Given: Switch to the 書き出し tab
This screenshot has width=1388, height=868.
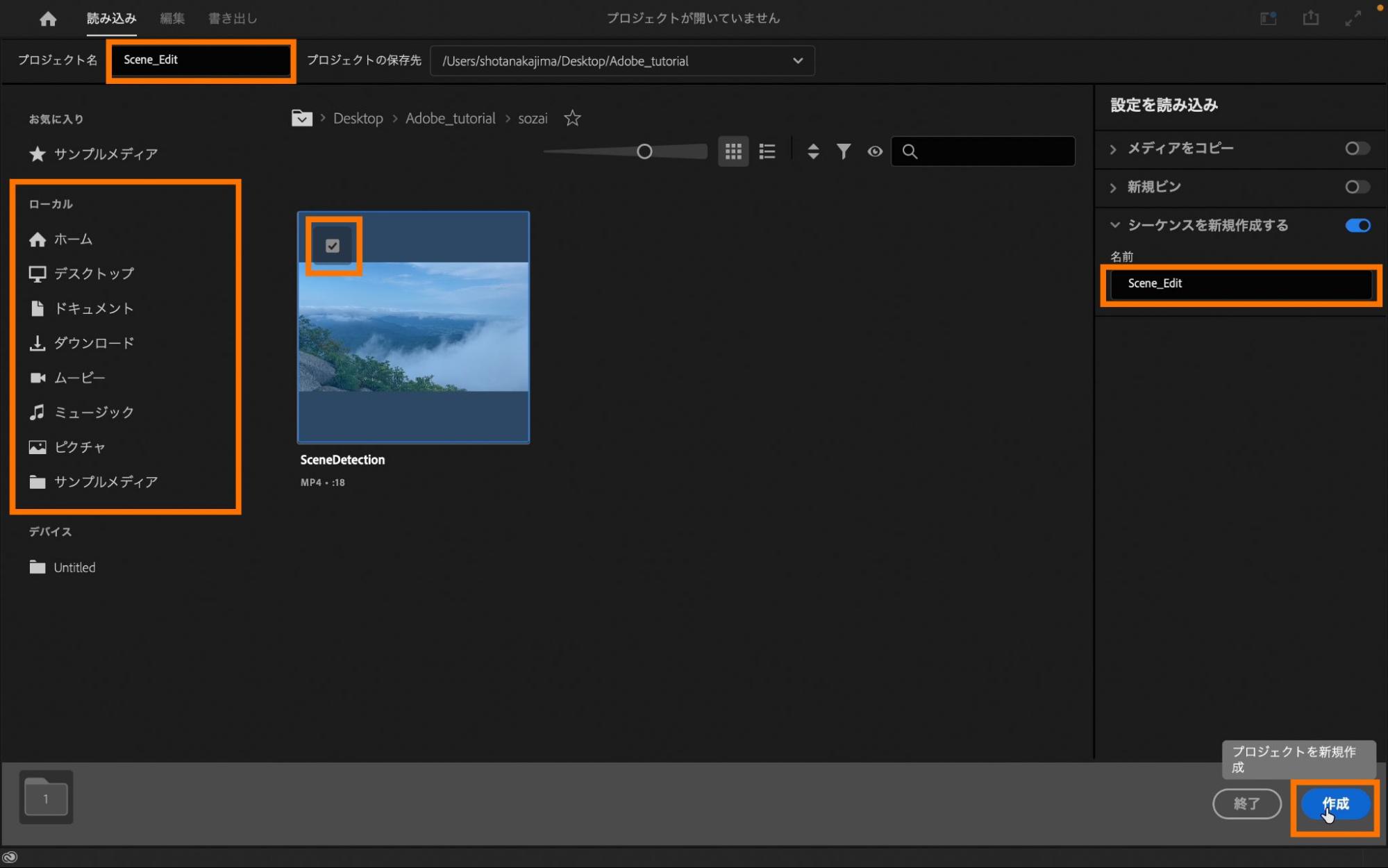Looking at the screenshot, I should pos(233,19).
